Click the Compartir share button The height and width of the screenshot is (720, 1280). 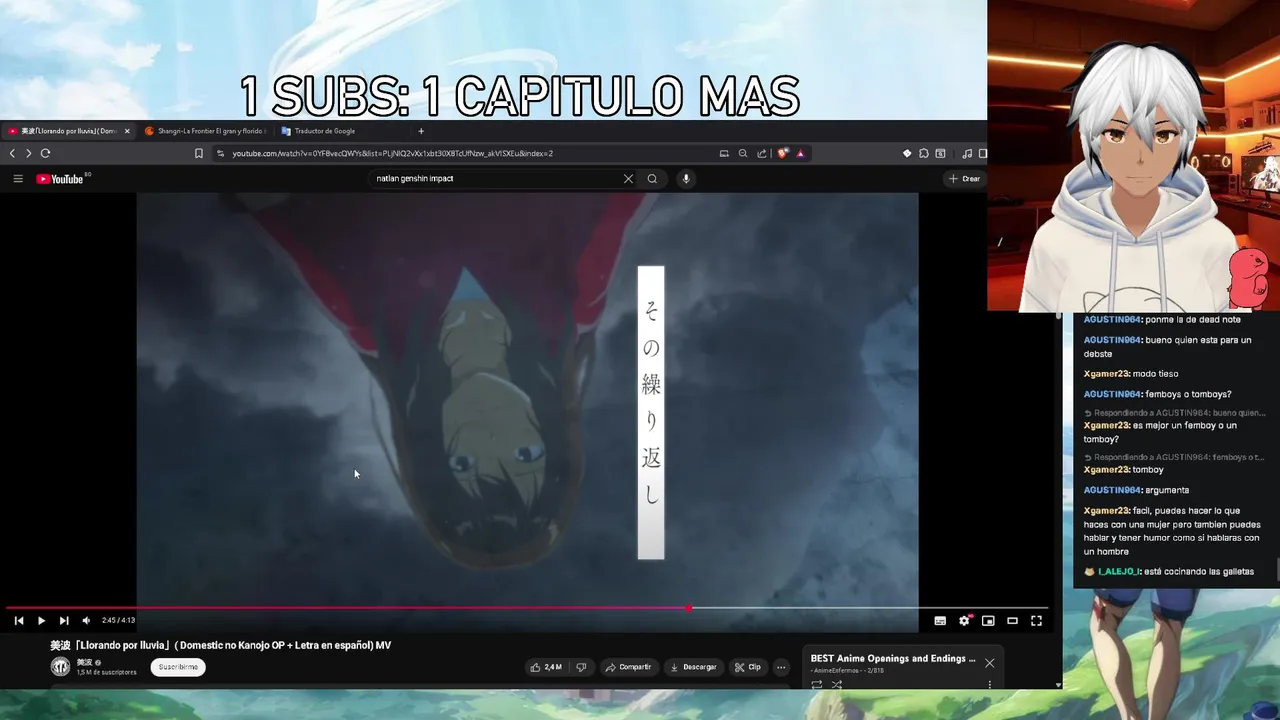628,667
